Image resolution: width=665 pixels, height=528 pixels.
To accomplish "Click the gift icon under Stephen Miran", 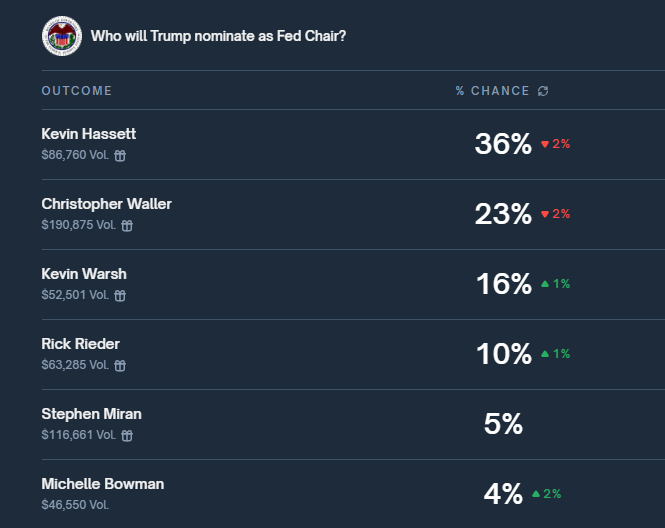I will coord(127,436).
